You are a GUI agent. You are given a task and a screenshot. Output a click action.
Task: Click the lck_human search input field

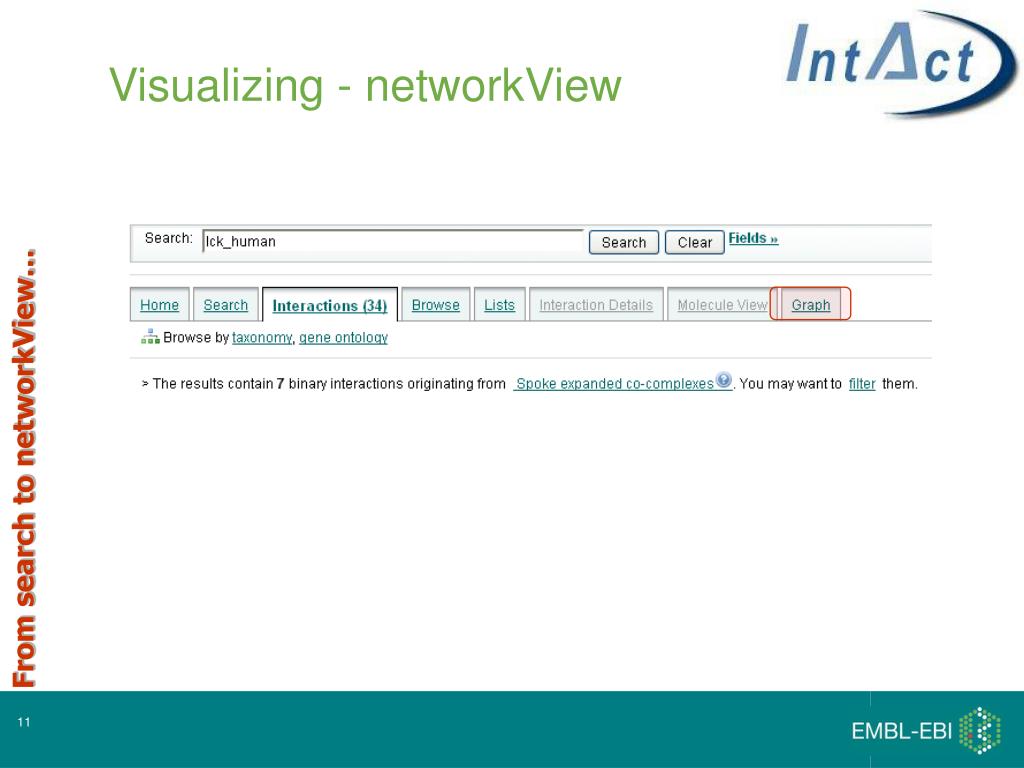pyautogui.click(x=392, y=241)
